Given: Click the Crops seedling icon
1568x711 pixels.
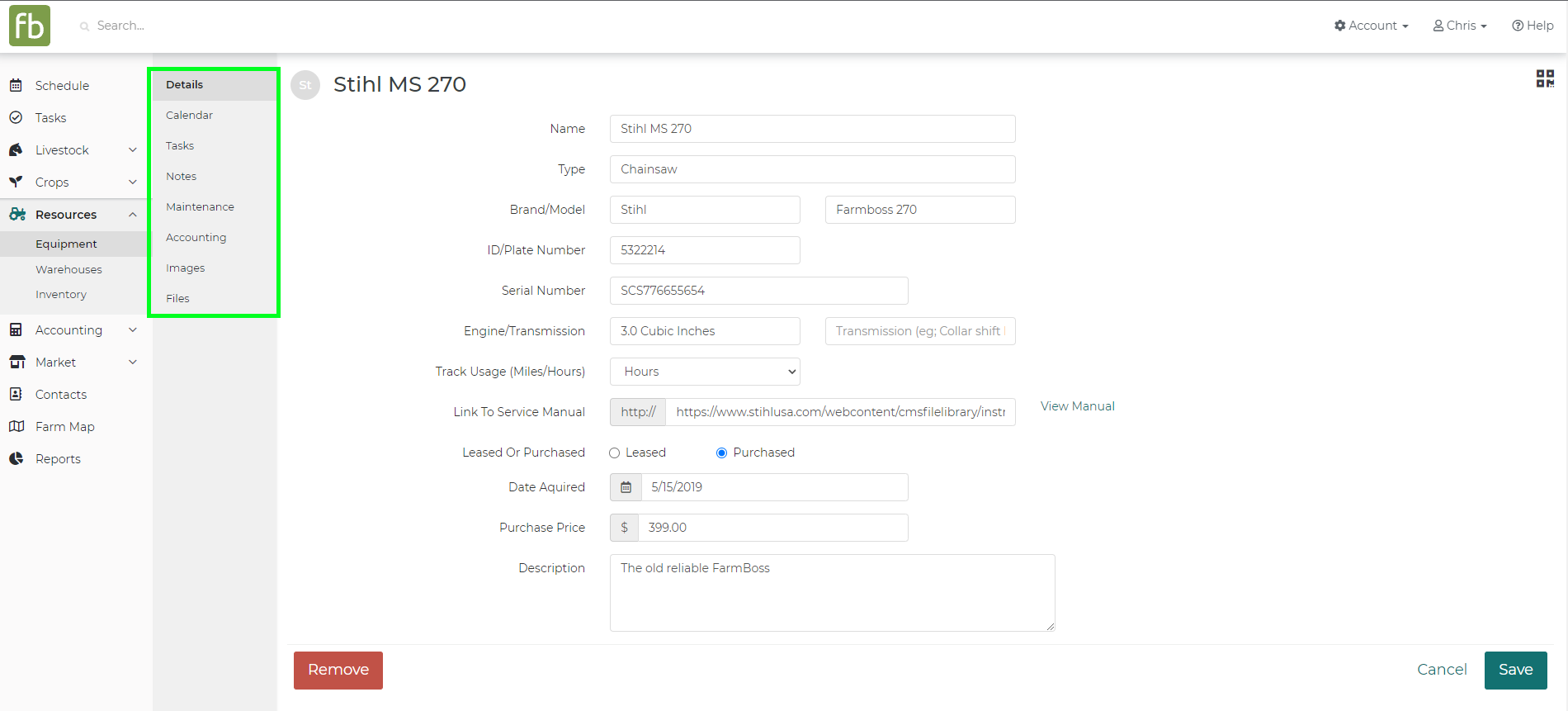Looking at the screenshot, I should (16, 182).
